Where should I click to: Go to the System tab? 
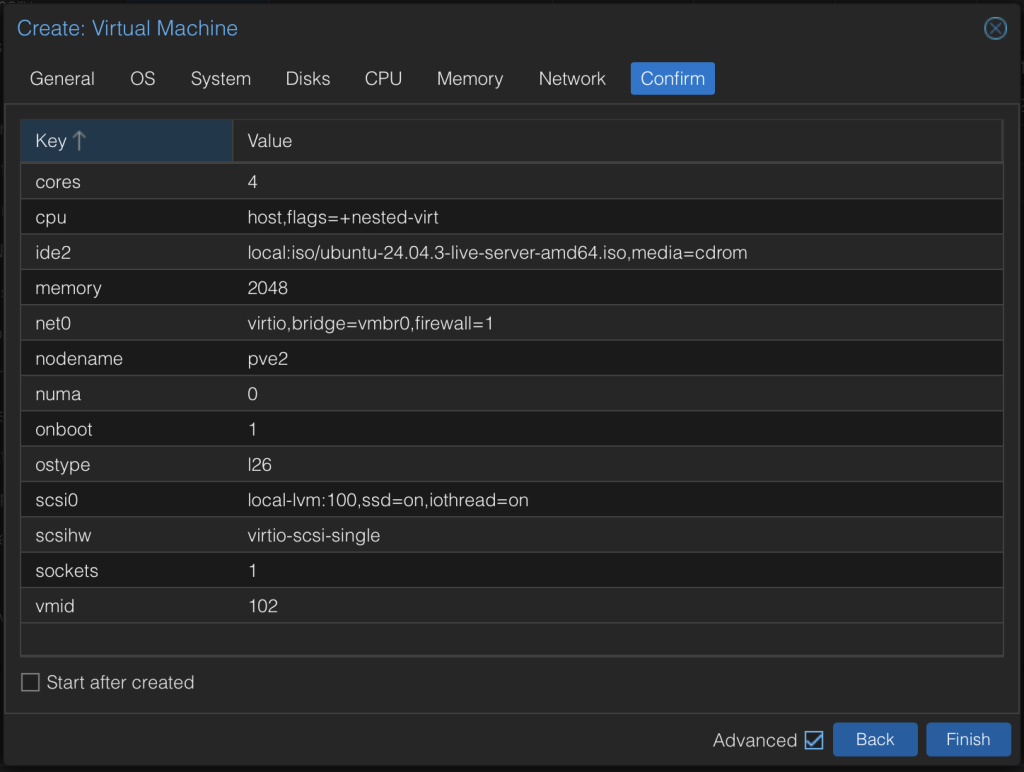click(x=221, y=79)
